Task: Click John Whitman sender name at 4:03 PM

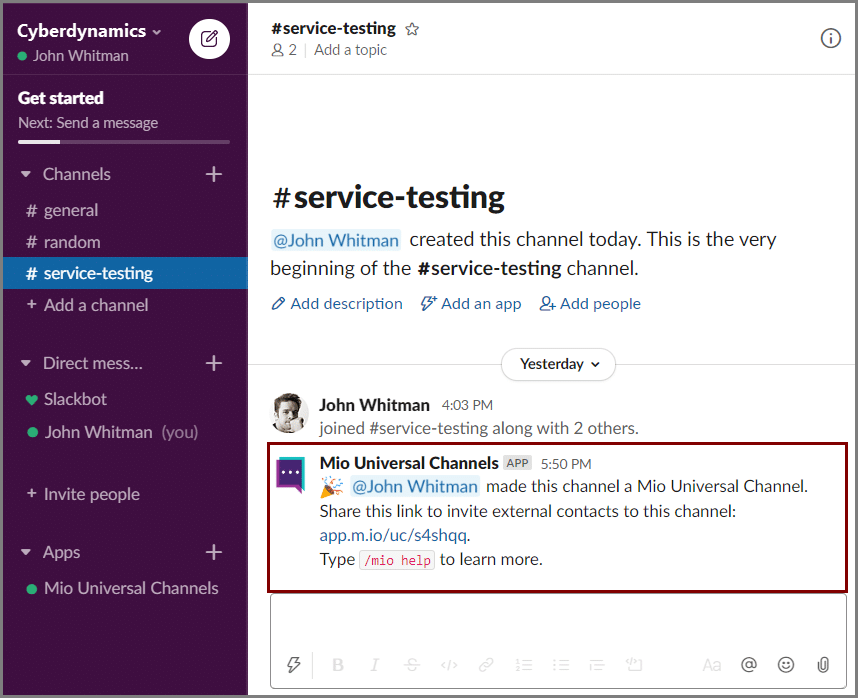Action: pyautogui.click(x=374, y=405)
